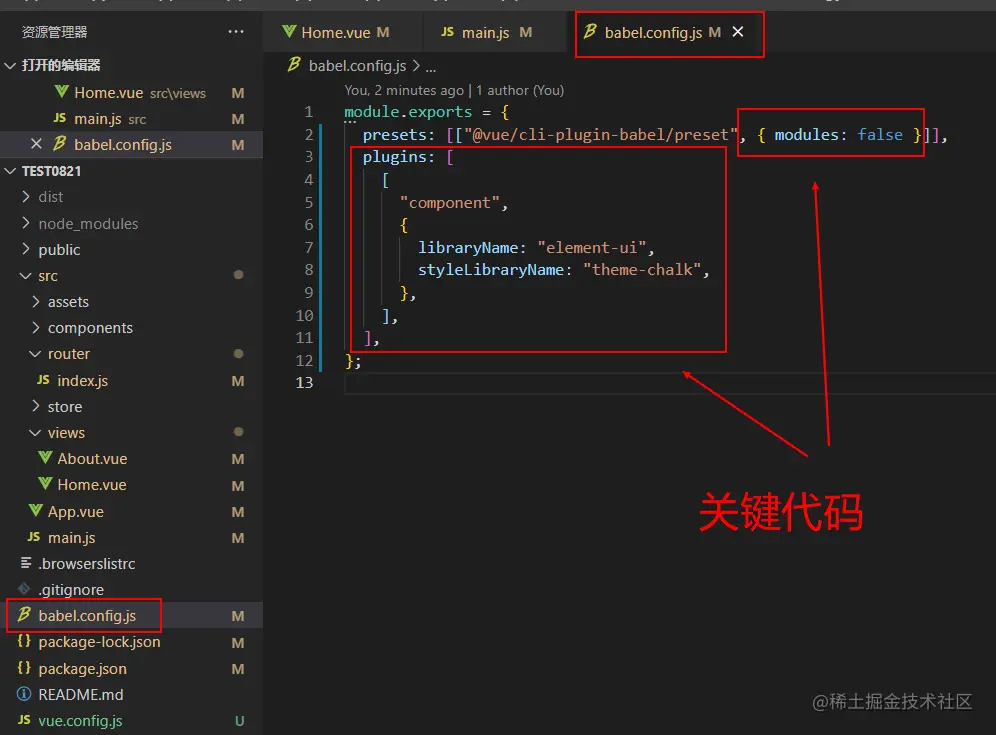Collapse the src folder
Screen dimensions: 996x735
click(x=131, y=276)
